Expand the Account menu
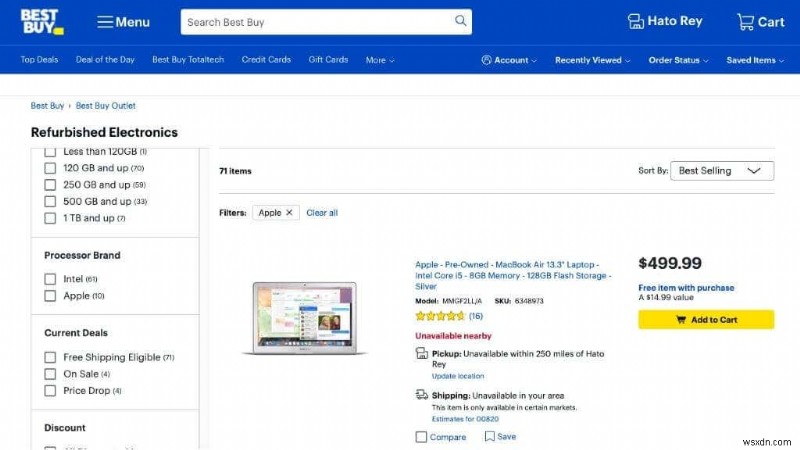The width and height of the screenshot is (800, 450). (509, 60)
